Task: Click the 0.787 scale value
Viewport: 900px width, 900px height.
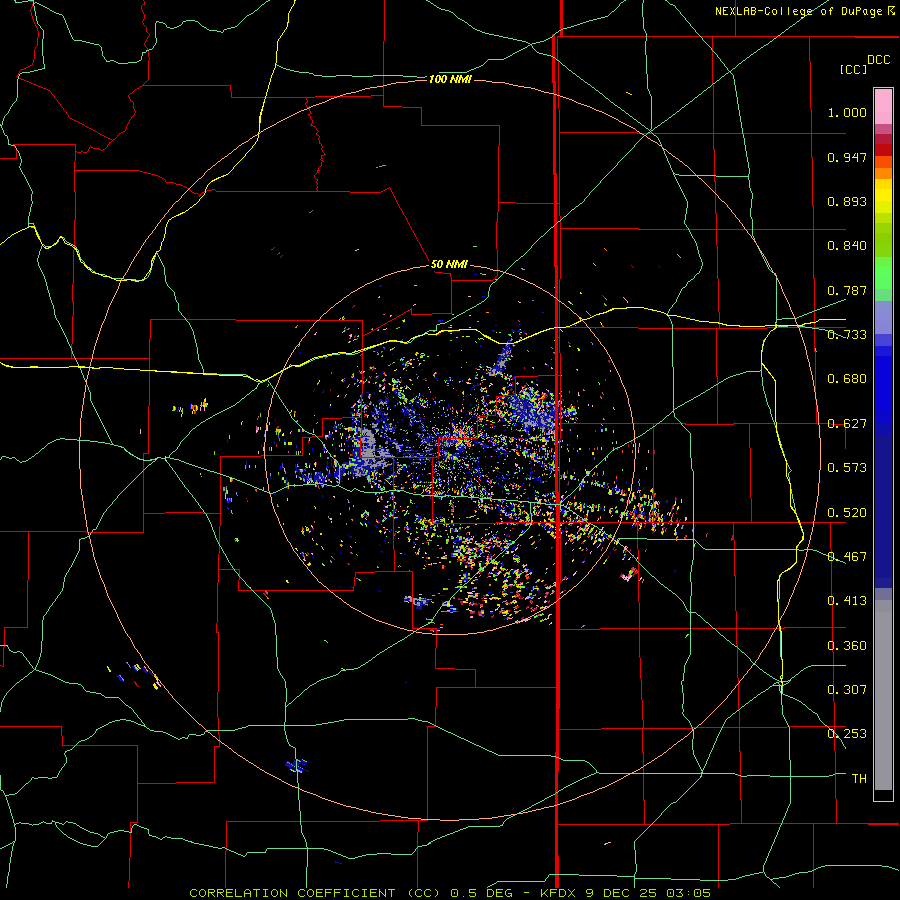Action: 847,290
